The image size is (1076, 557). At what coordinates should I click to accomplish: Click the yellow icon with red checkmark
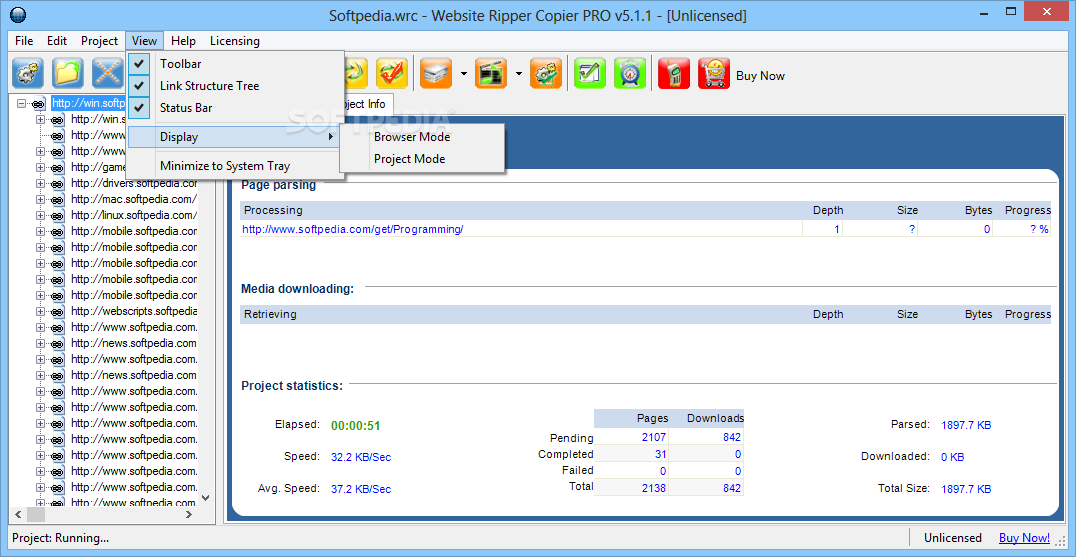[x=392, y=73]
